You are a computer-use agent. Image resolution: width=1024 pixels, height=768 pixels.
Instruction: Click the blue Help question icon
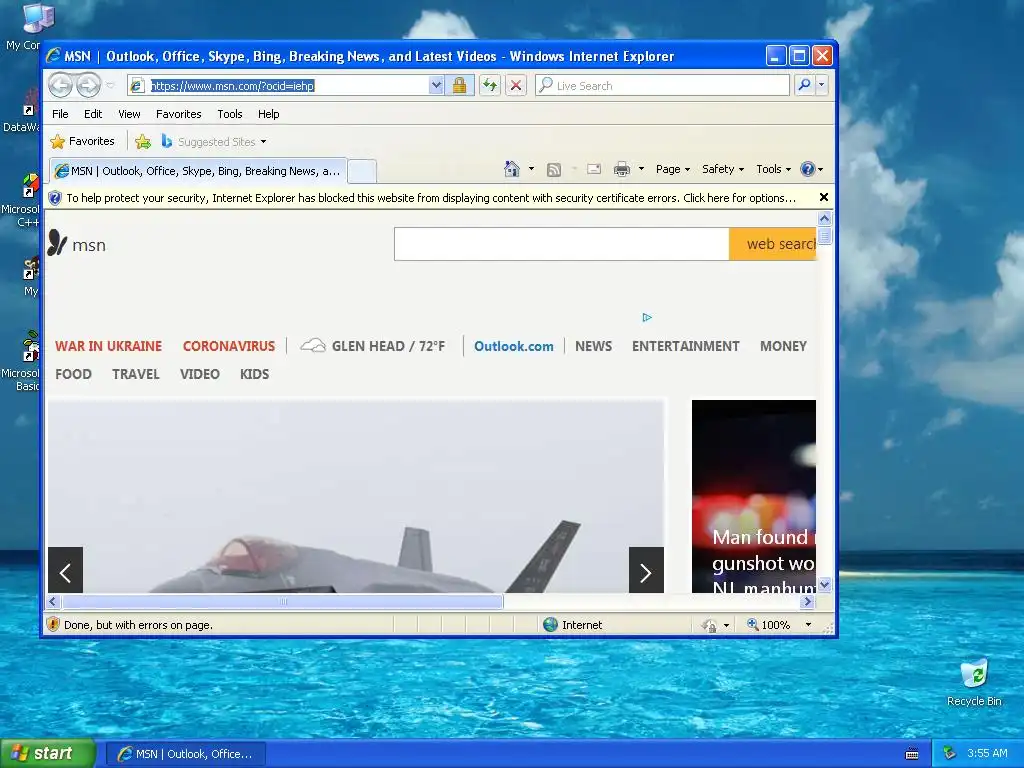(808, 169)
